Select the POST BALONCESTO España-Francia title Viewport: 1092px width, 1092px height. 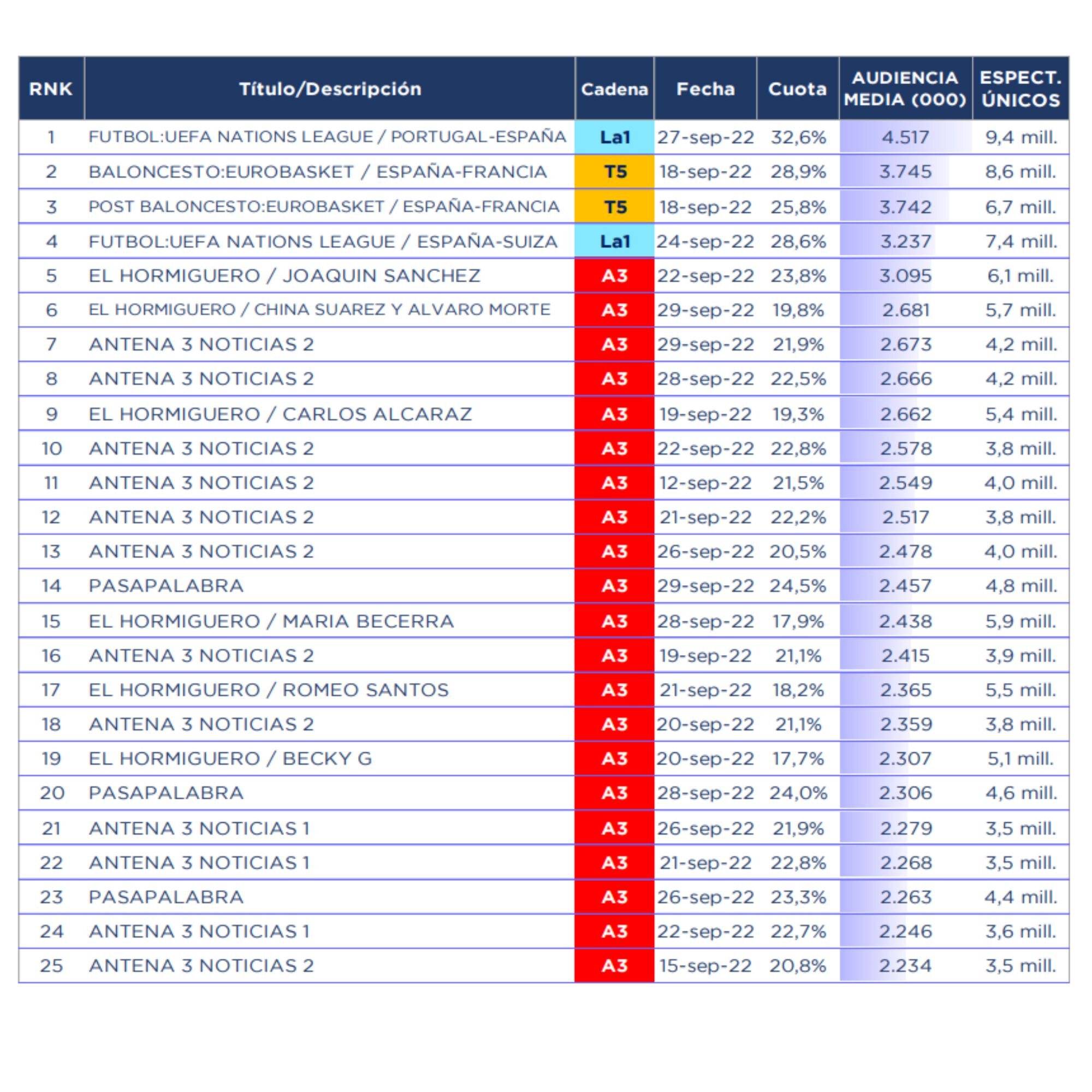[324, 207]
